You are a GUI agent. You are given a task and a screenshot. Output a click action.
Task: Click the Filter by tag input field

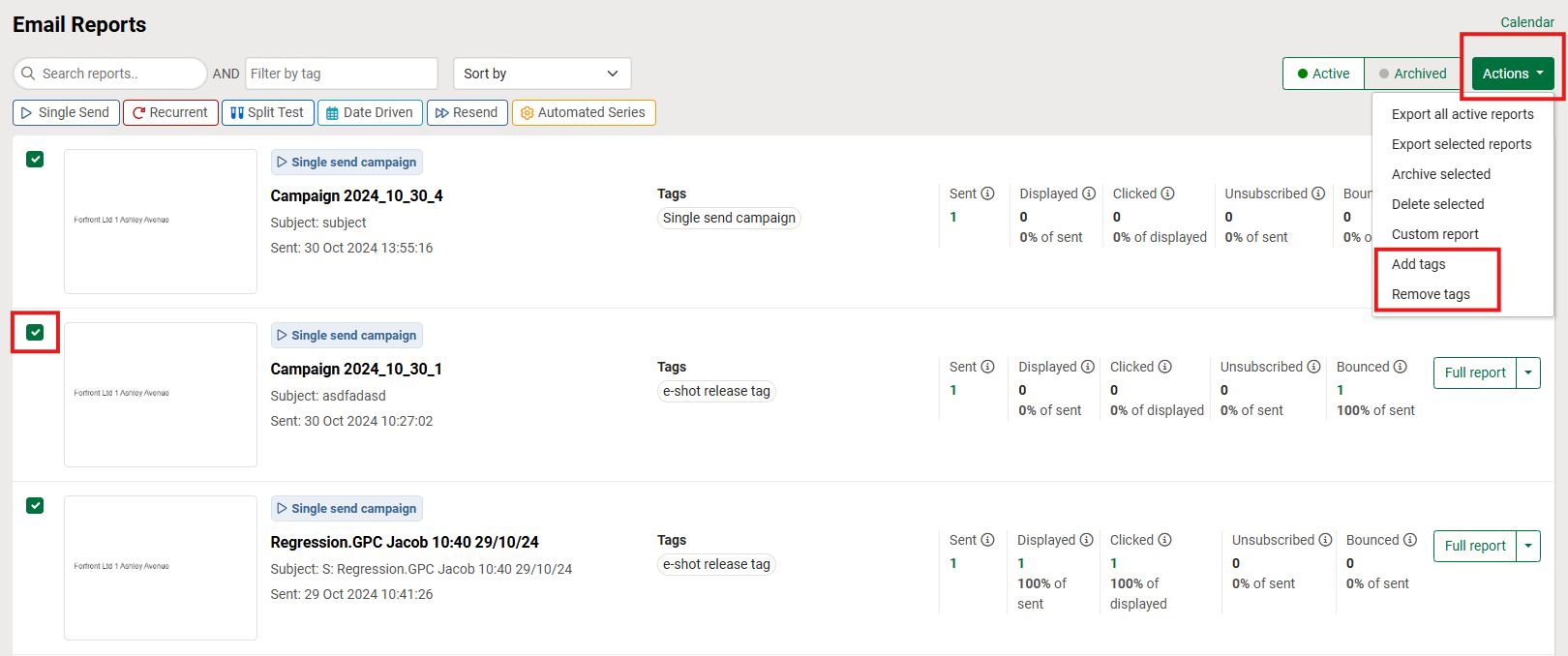pyautogui.click(x=341, y=74)
